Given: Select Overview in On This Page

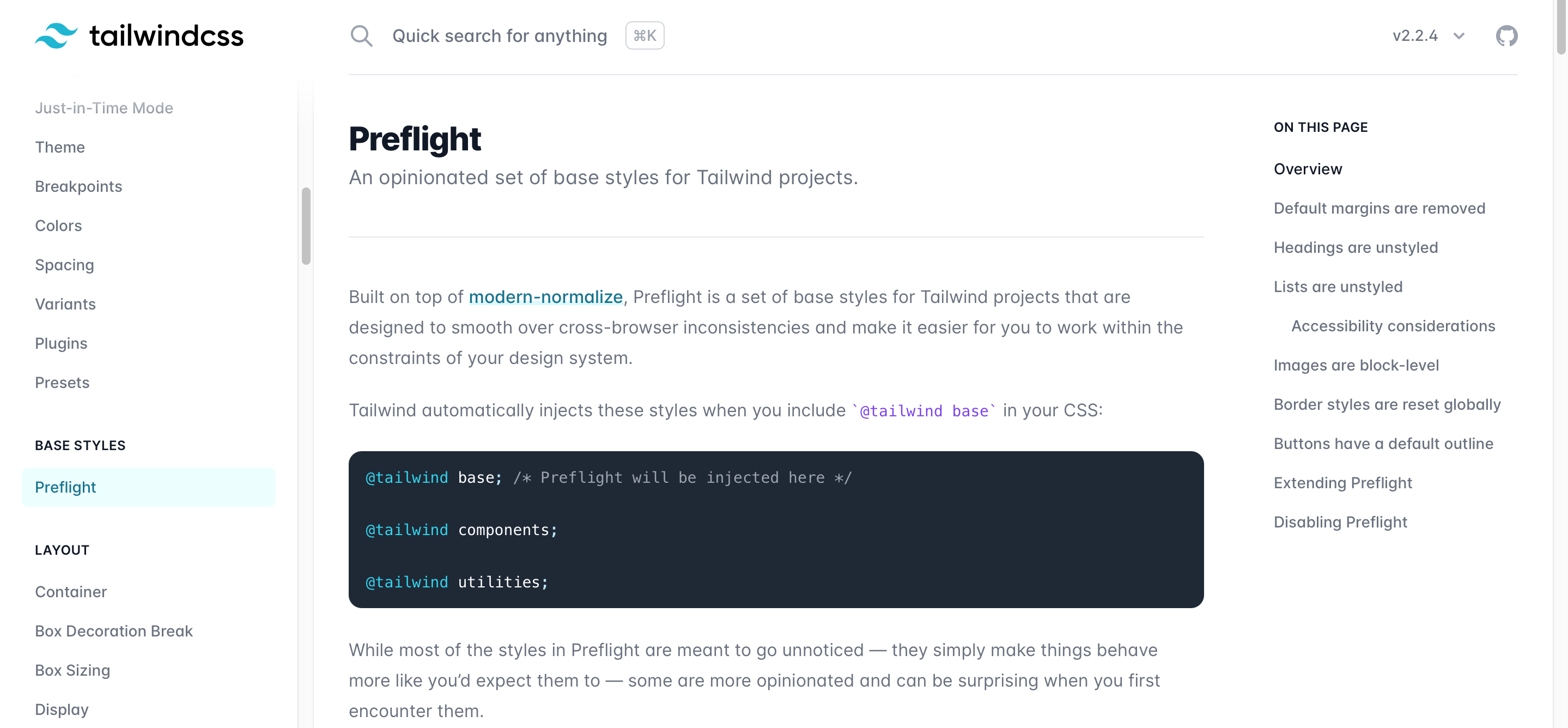Looking at the screenshot, I should coord(1308,169).
